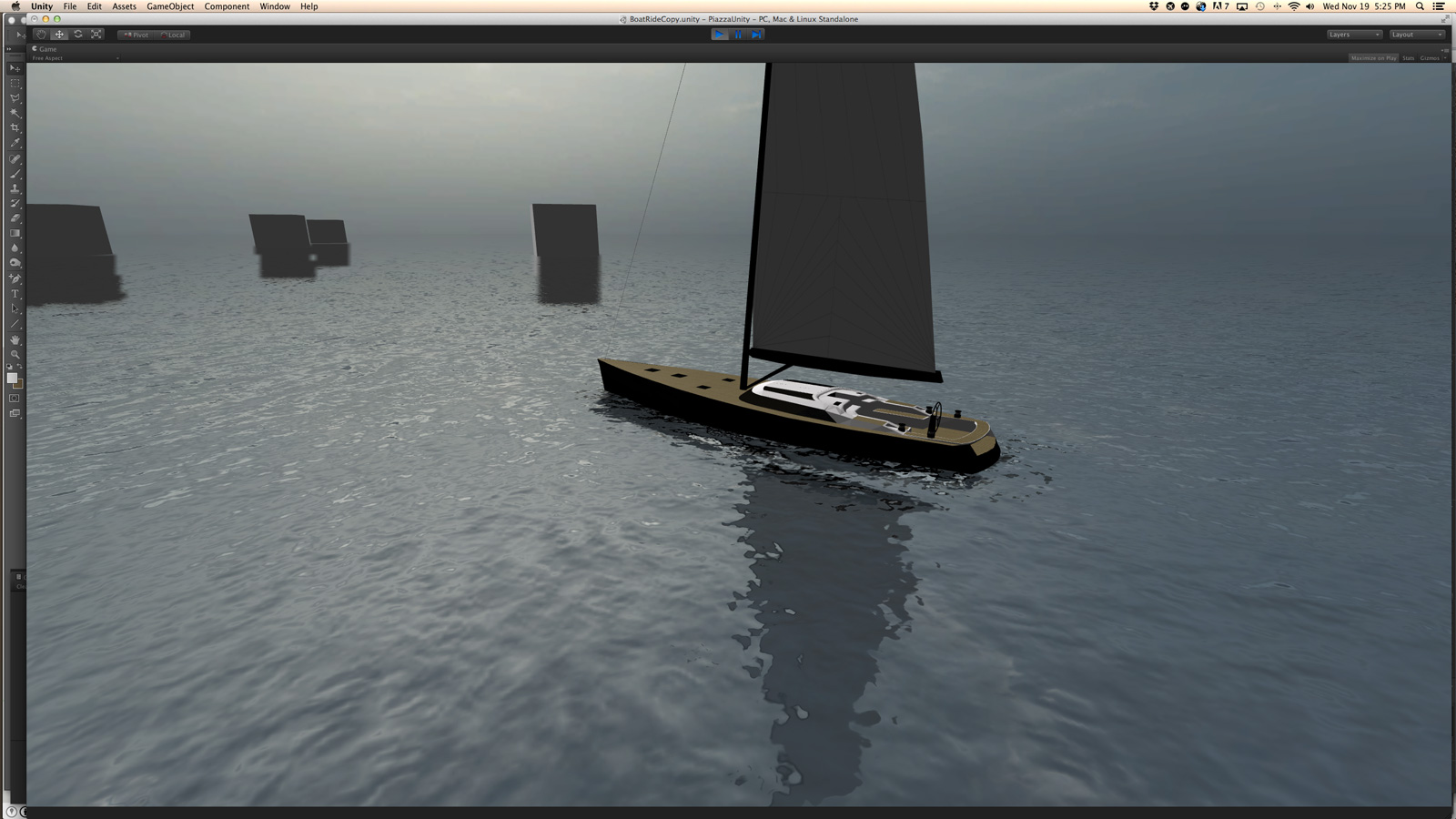Swap foreground and background colors
1456x819 pixels.
20,367
